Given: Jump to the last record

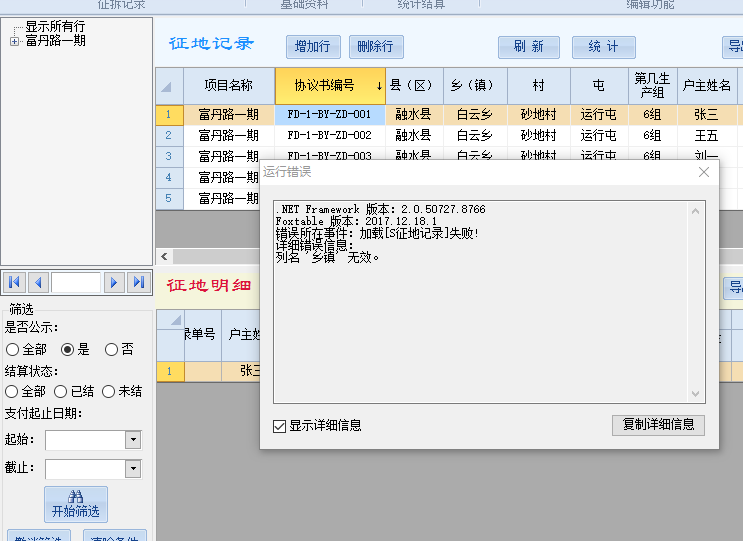Looking at the screenshot, I should tap(138, 283).
